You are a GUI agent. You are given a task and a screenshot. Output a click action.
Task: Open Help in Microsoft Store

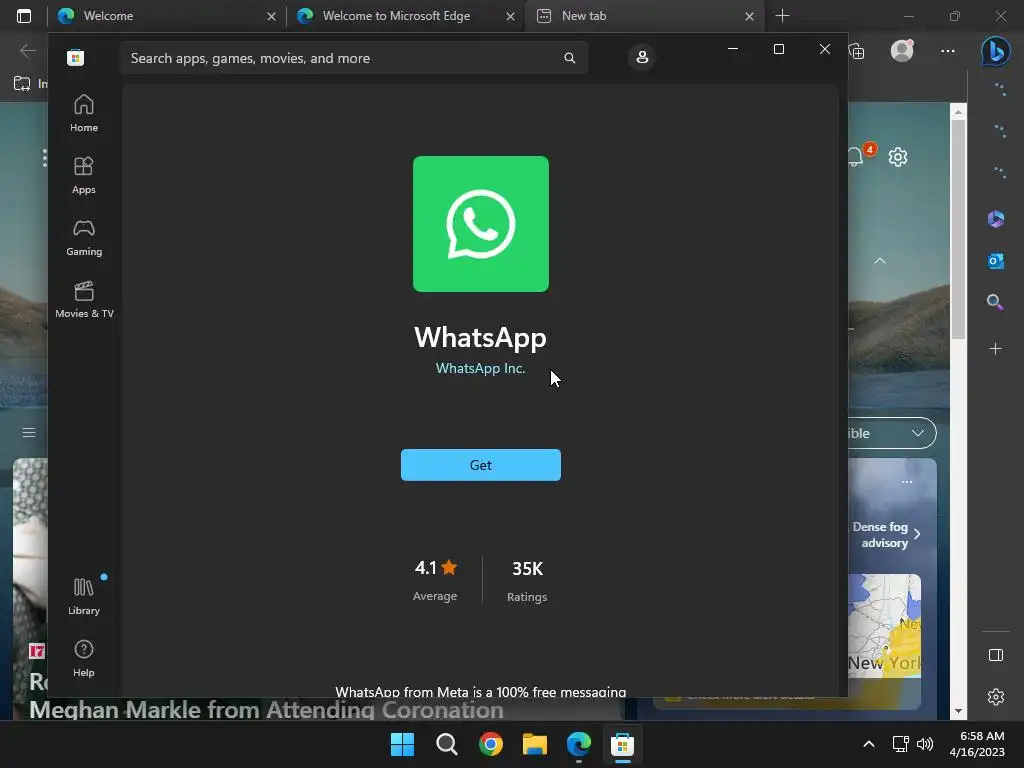[84, 658]
